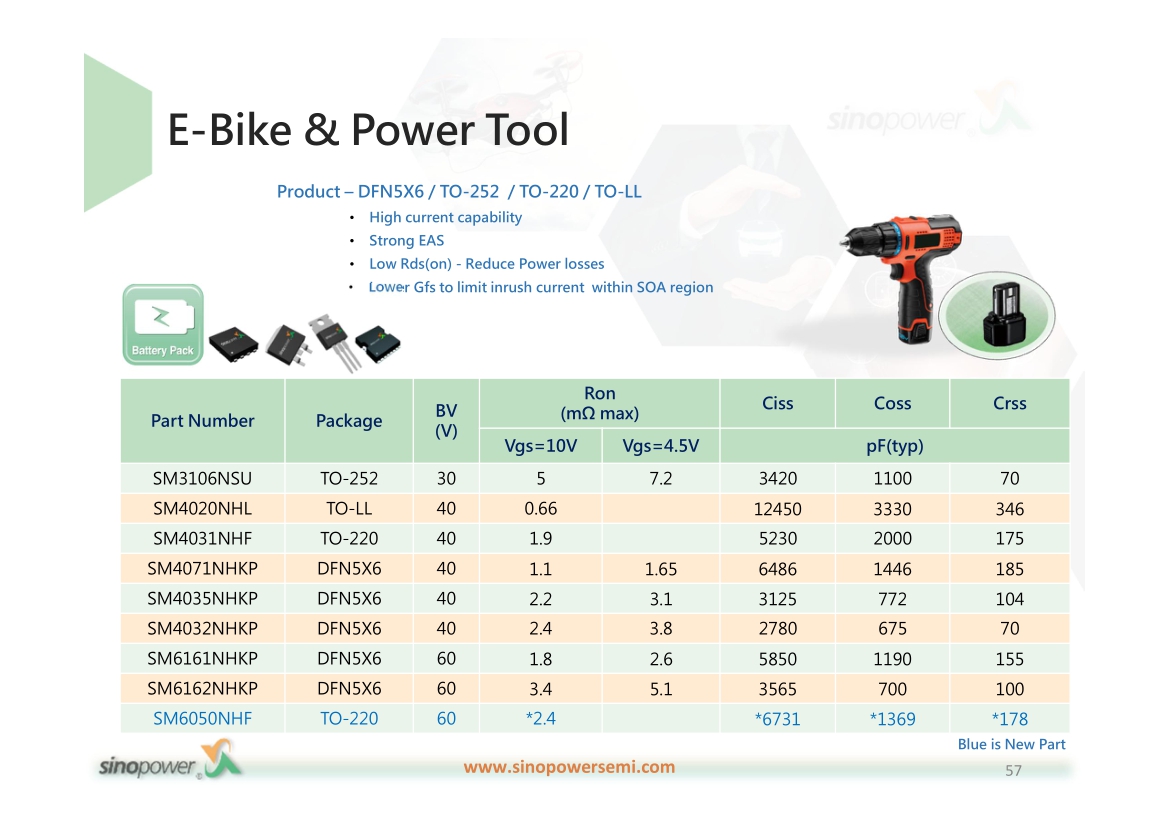Click part number SM6162NHKP
This screenshot has width=1170, height=827.
pos(202,689)
